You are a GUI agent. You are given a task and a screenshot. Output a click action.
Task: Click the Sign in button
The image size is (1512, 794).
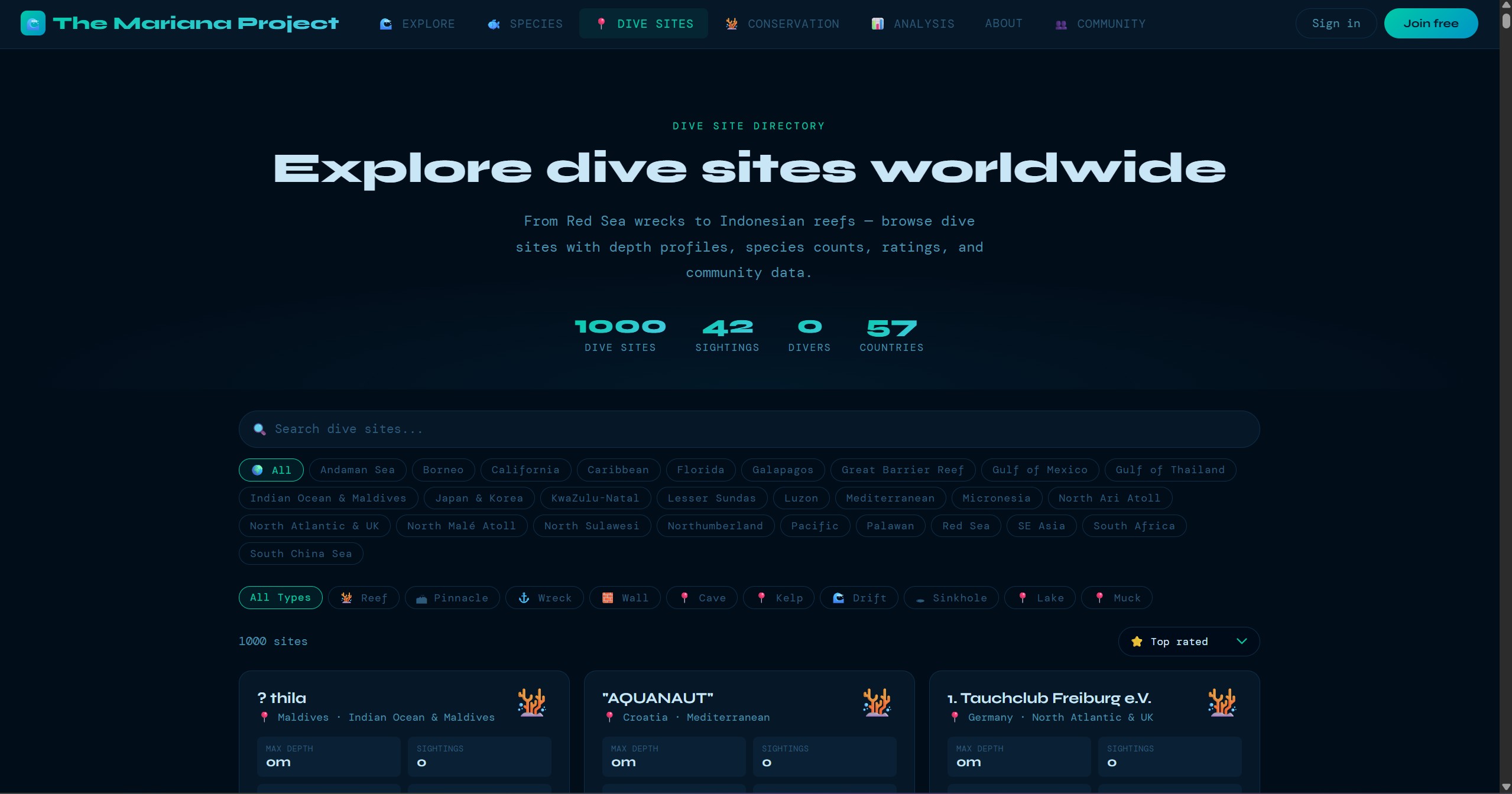coord(1335,23)
